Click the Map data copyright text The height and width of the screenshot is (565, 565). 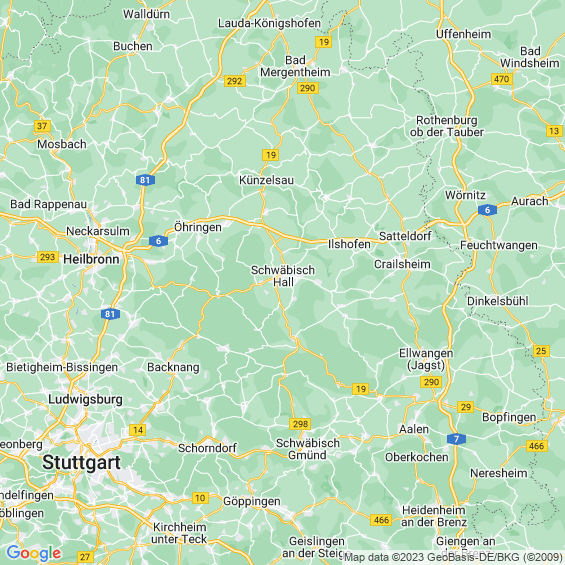454,558
